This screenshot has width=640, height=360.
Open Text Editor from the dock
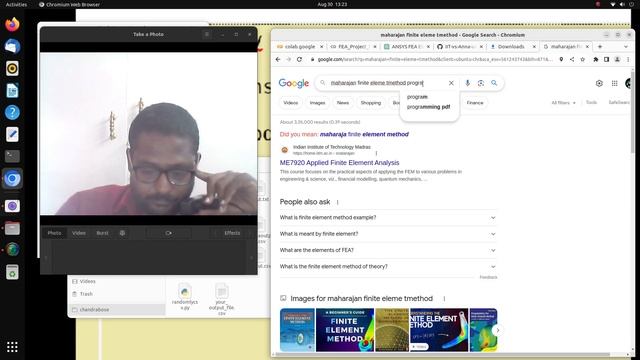[12, 134]
